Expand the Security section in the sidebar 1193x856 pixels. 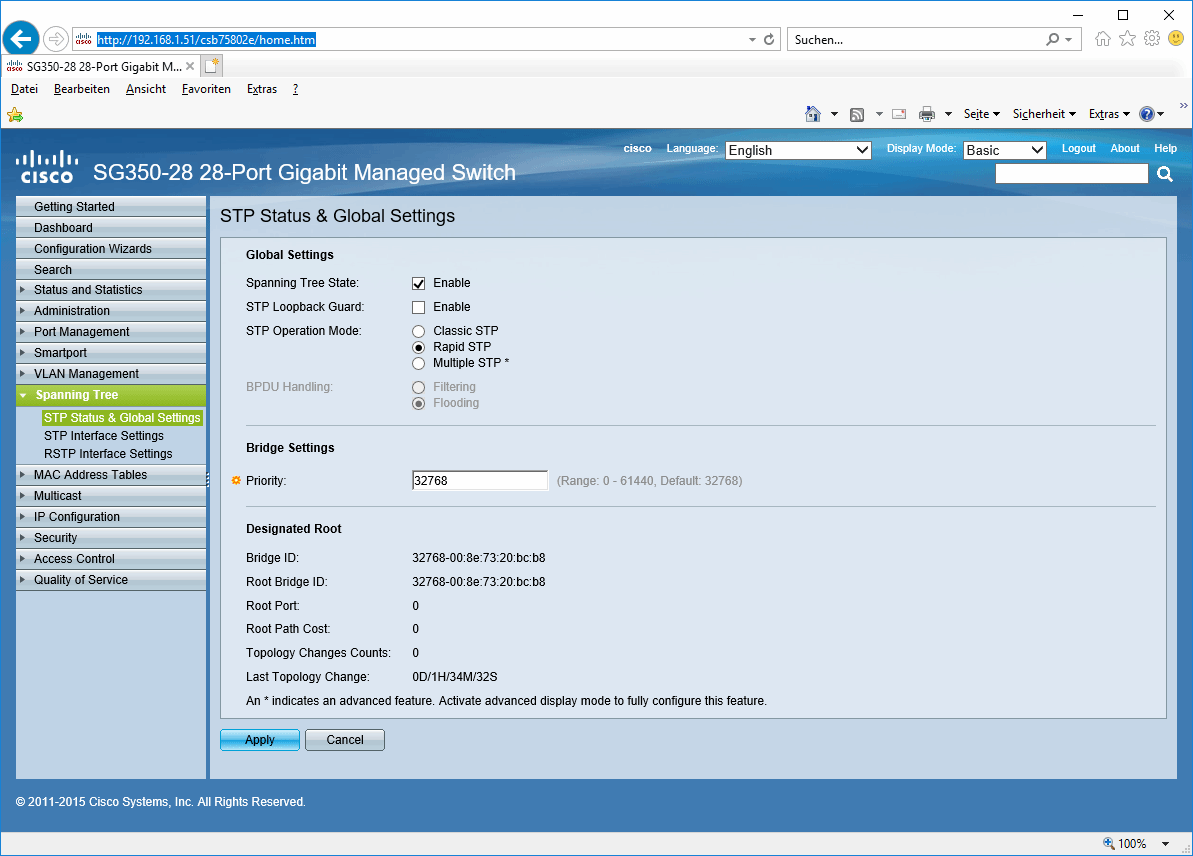55,537
